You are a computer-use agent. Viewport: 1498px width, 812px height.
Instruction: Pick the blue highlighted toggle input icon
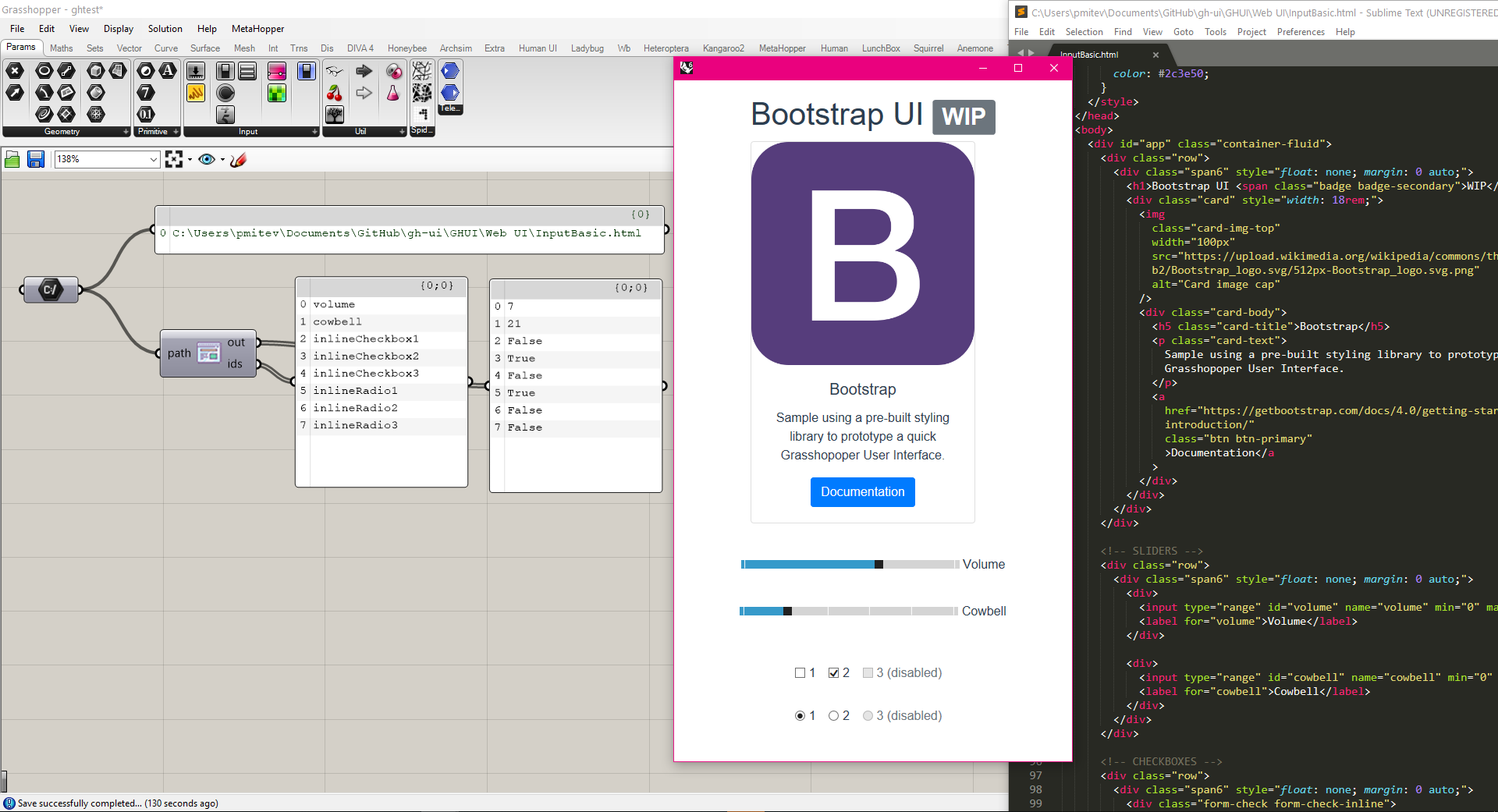click(307, 71)
